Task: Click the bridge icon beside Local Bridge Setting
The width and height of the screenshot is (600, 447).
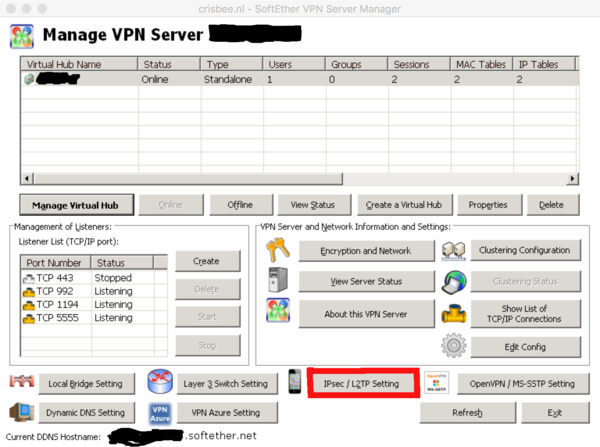Action: (22, 381)
